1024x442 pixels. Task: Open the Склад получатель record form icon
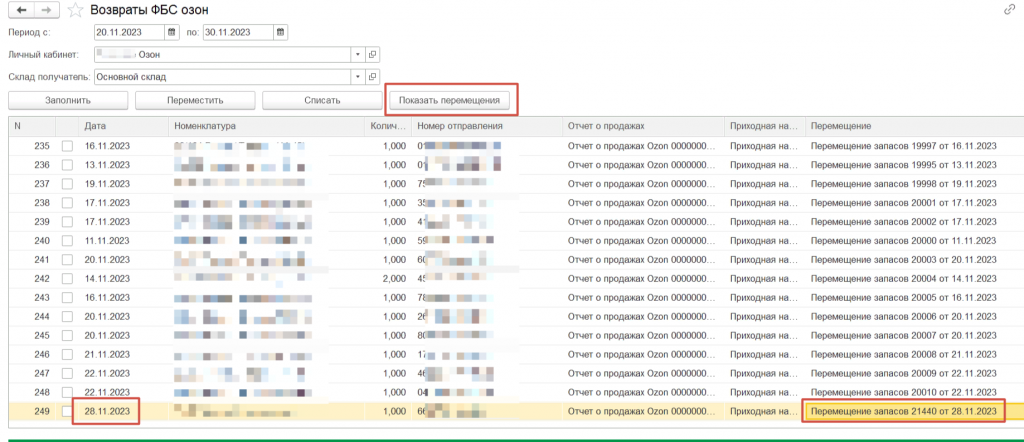tap(373, 77)
